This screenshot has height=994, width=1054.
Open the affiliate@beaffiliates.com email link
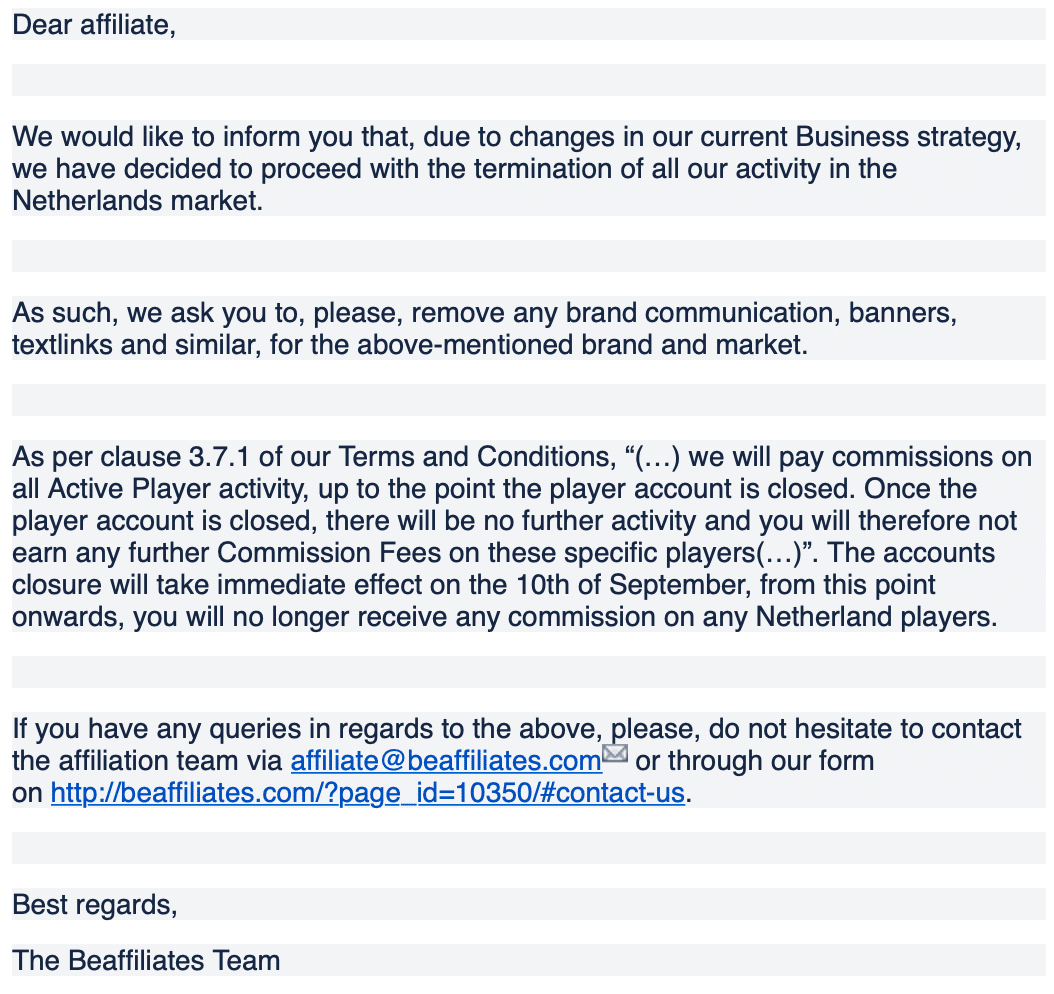coord(446,761)
